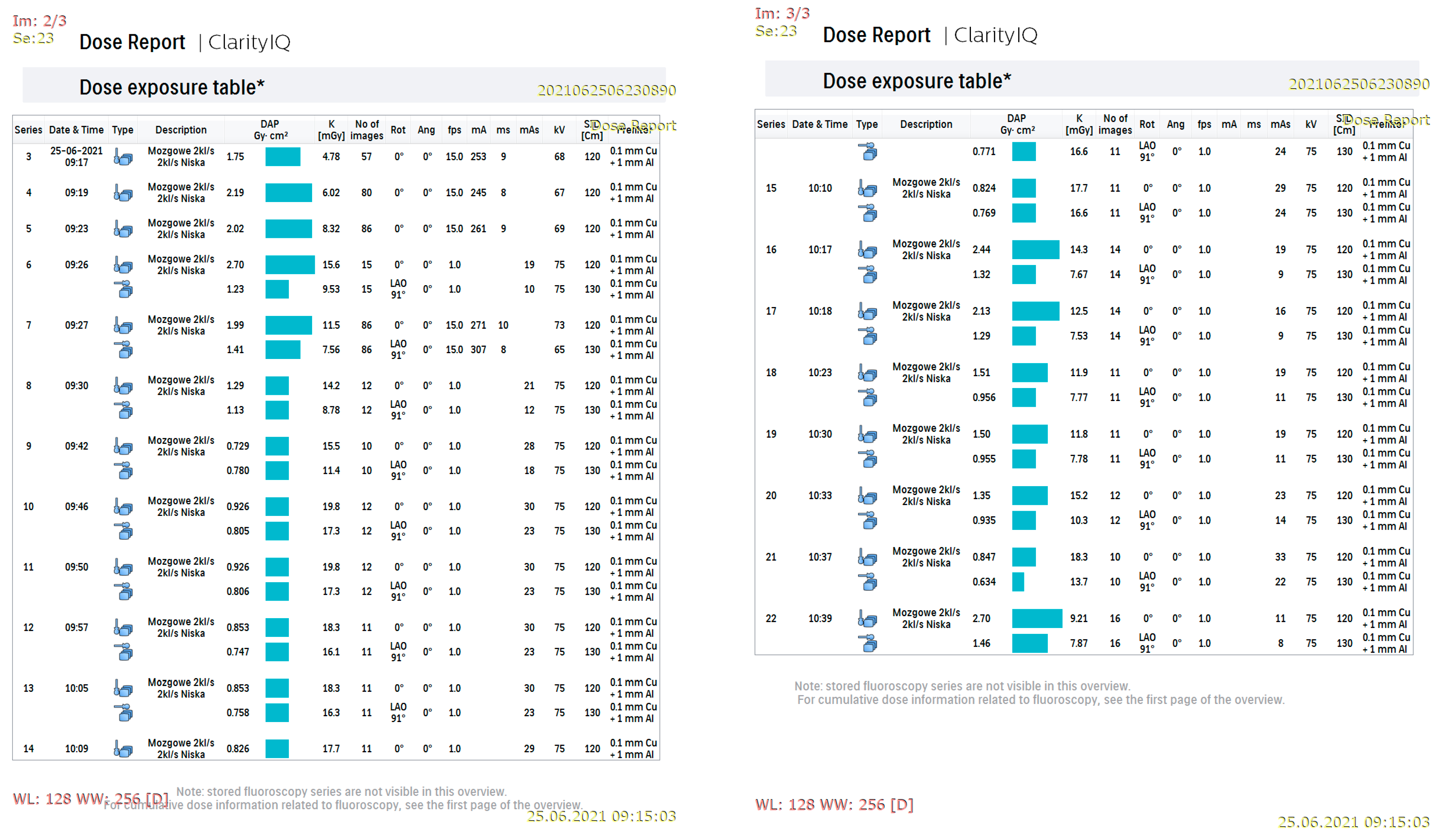Image resolution: width=1441 pixels, height=840 pixels.
Task: Click series 12 frontal type icon at 09:57
Action: (123, 628)
